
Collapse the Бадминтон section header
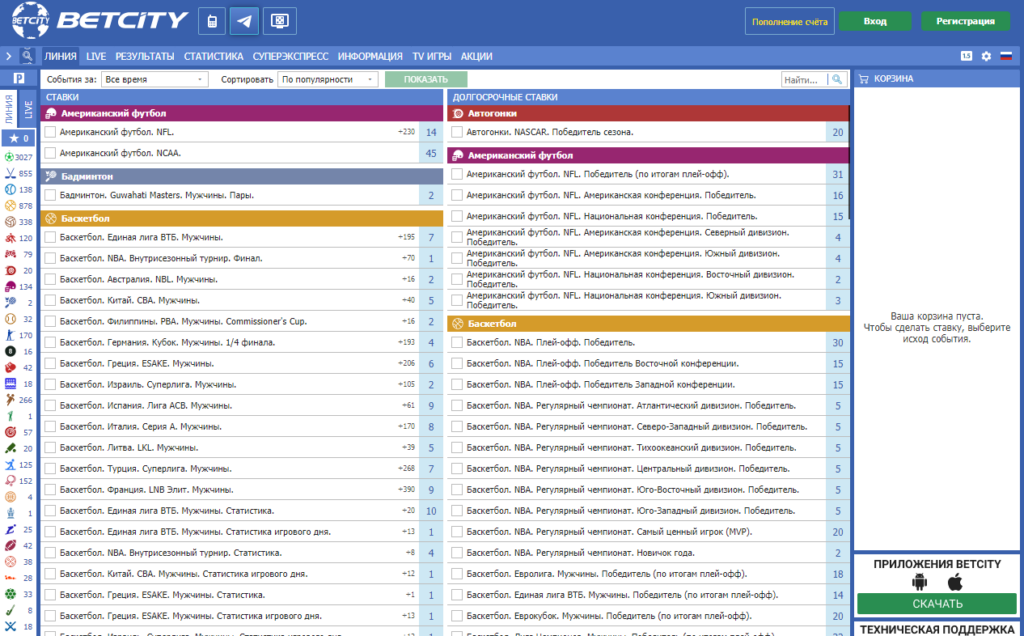pos(242,176)
